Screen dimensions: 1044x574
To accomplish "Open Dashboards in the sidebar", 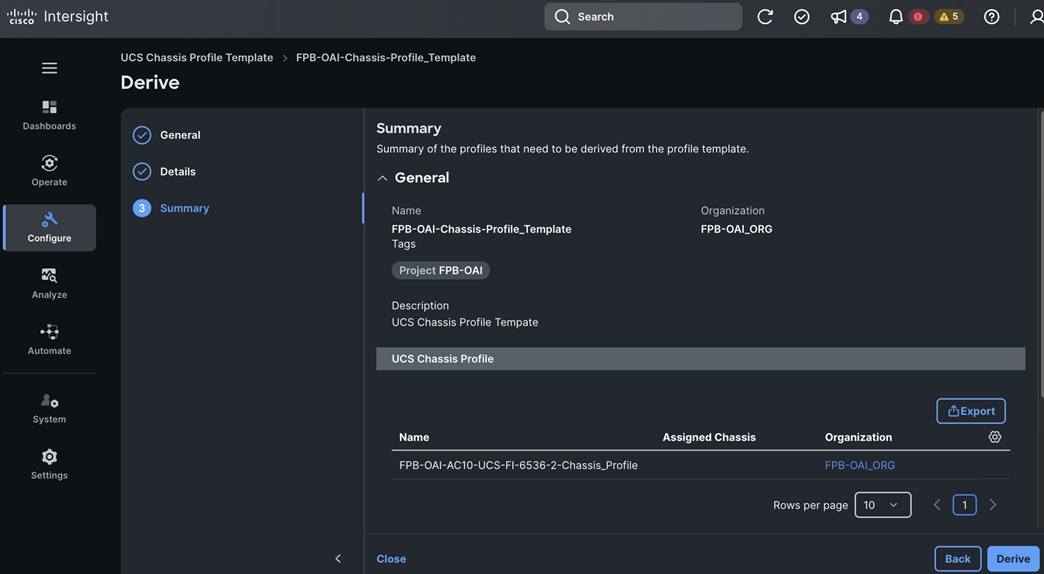I will point(49,115).
